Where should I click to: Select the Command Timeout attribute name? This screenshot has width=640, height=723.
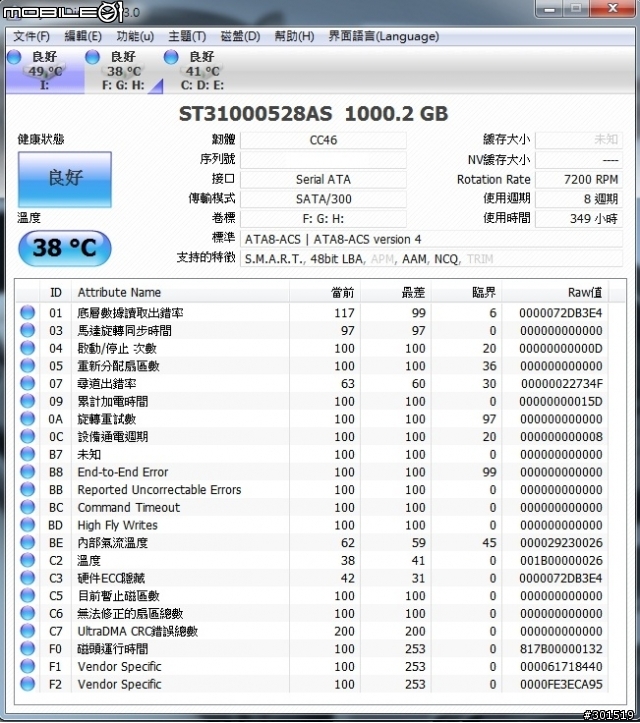[129, 508]
